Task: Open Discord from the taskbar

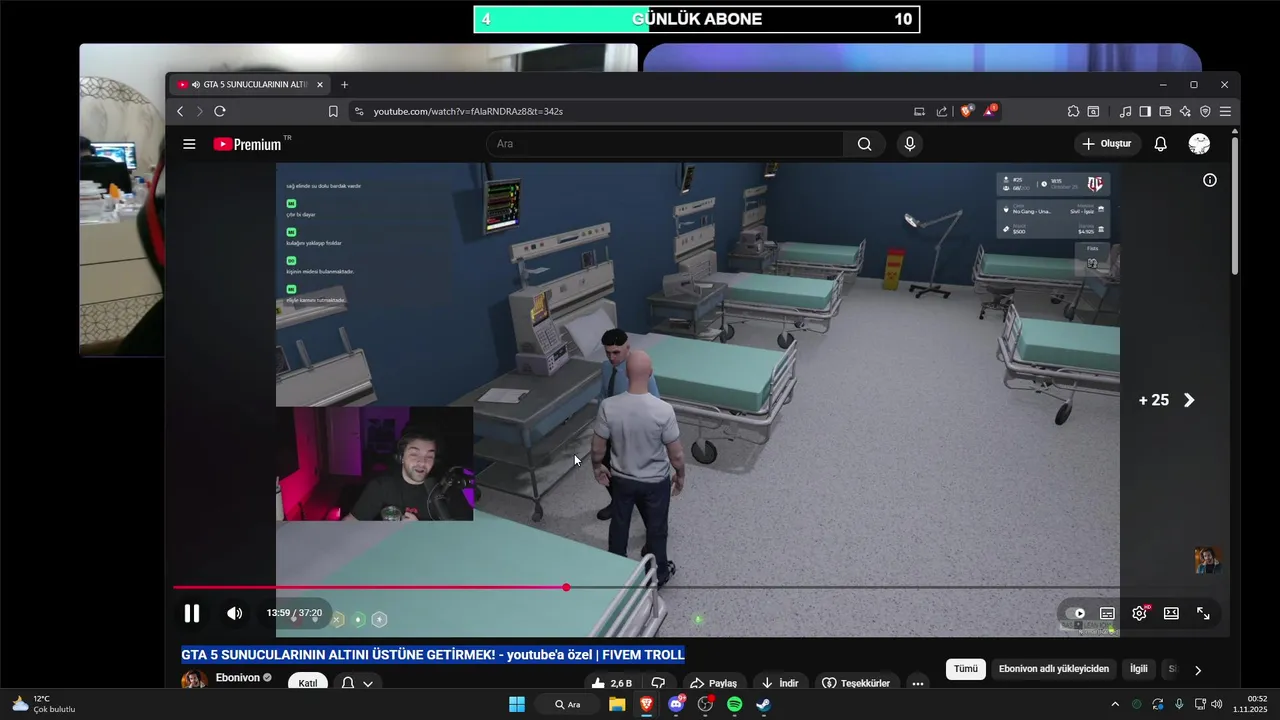Action: click(676, 704)
